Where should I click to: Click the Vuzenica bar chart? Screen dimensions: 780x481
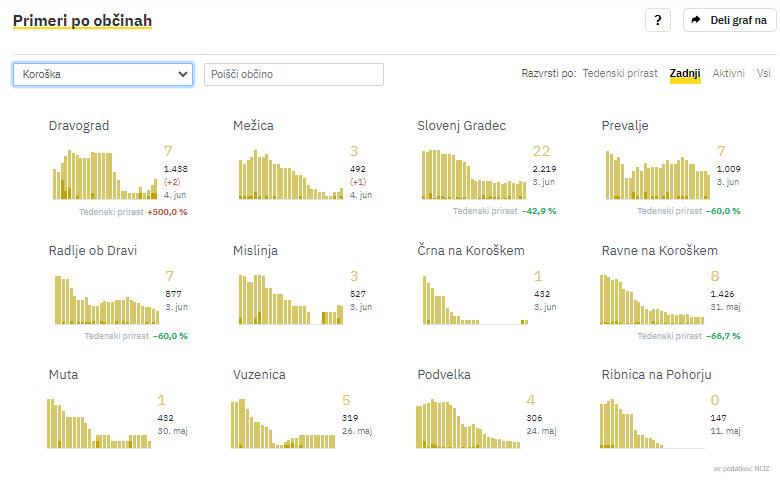[x=283, y=424]
